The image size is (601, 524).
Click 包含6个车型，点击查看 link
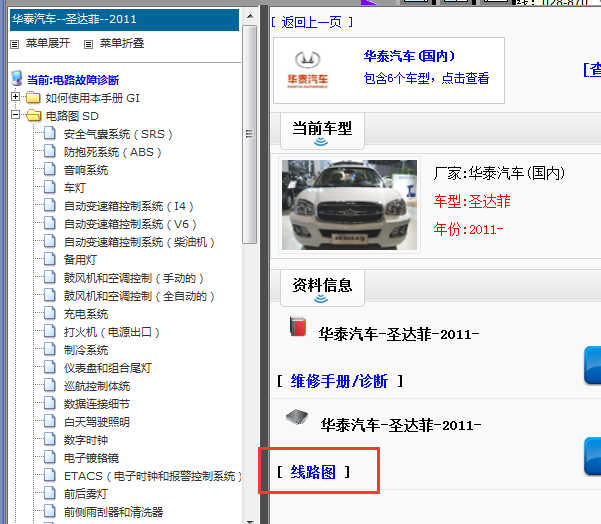(x=426, y=78)
